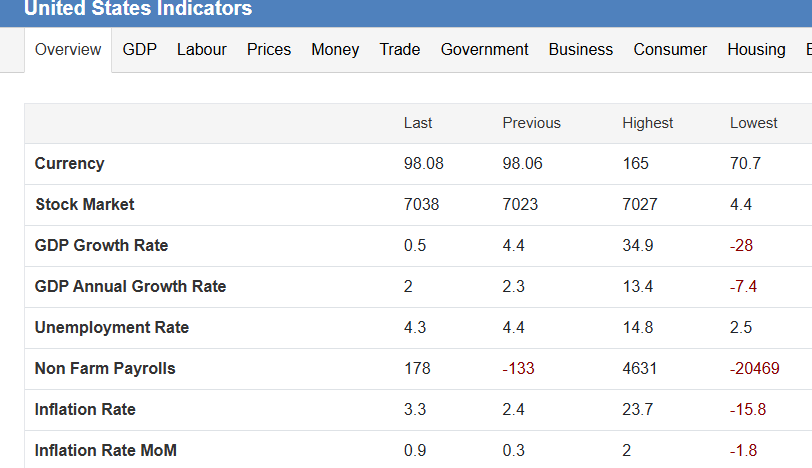
Task: Switch to the Government tab
Action: [x=484, y=49]
